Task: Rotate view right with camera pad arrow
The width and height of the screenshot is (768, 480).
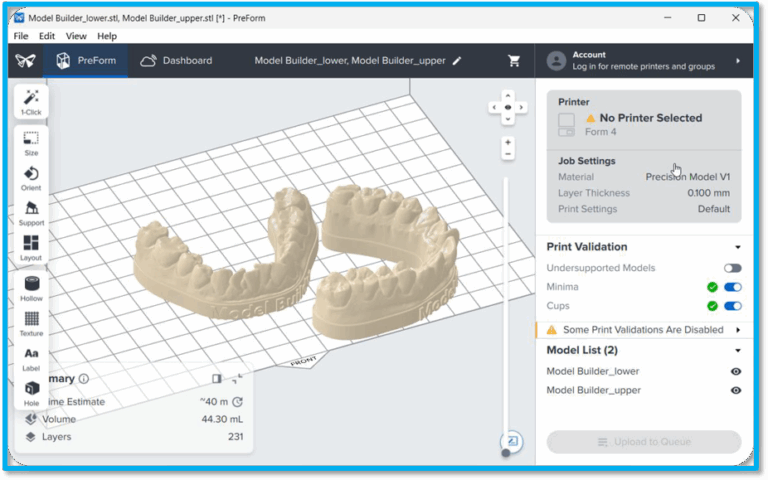Action: 522,107
